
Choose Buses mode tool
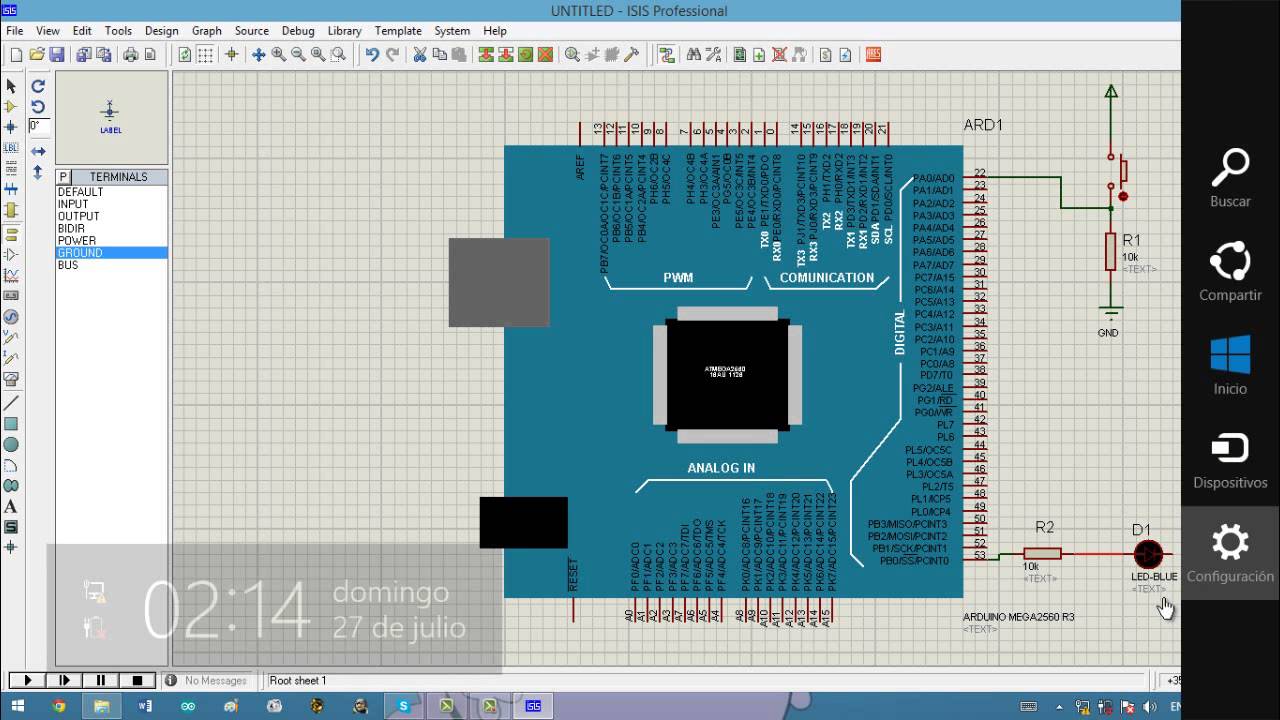click(x=11, y=188)
